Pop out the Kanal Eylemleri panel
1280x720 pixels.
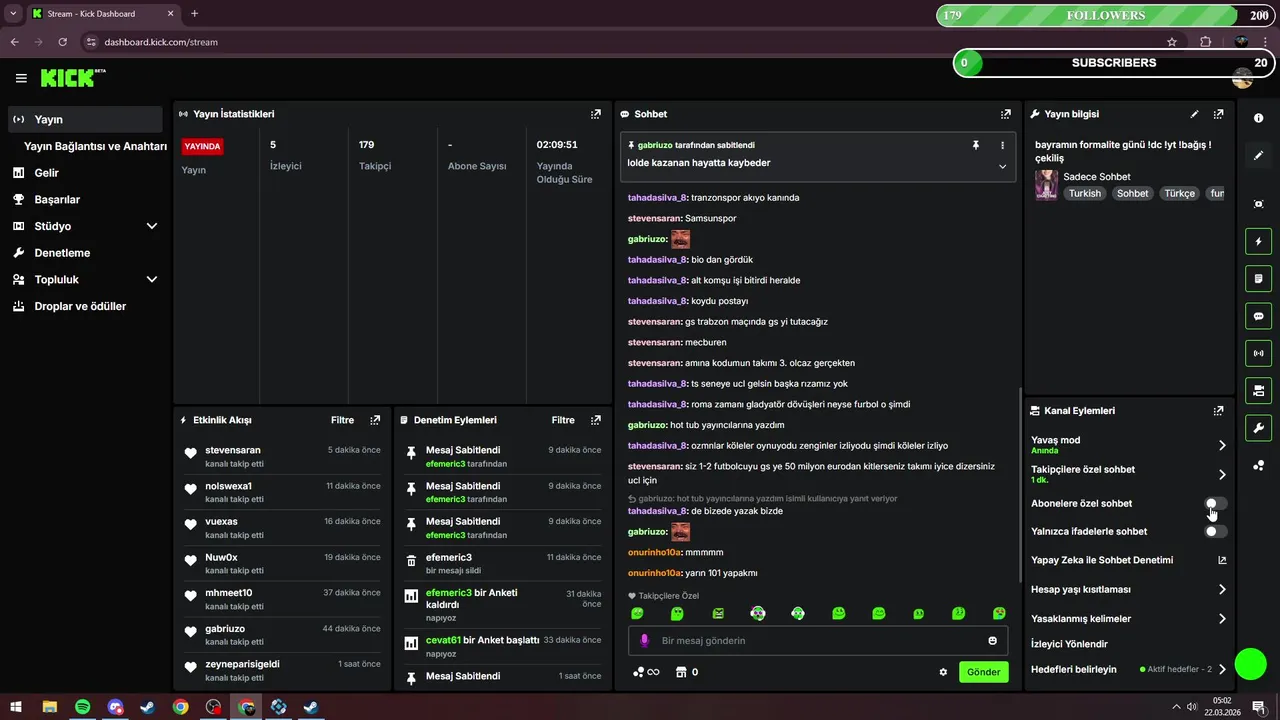click(x=1218, y=411)
